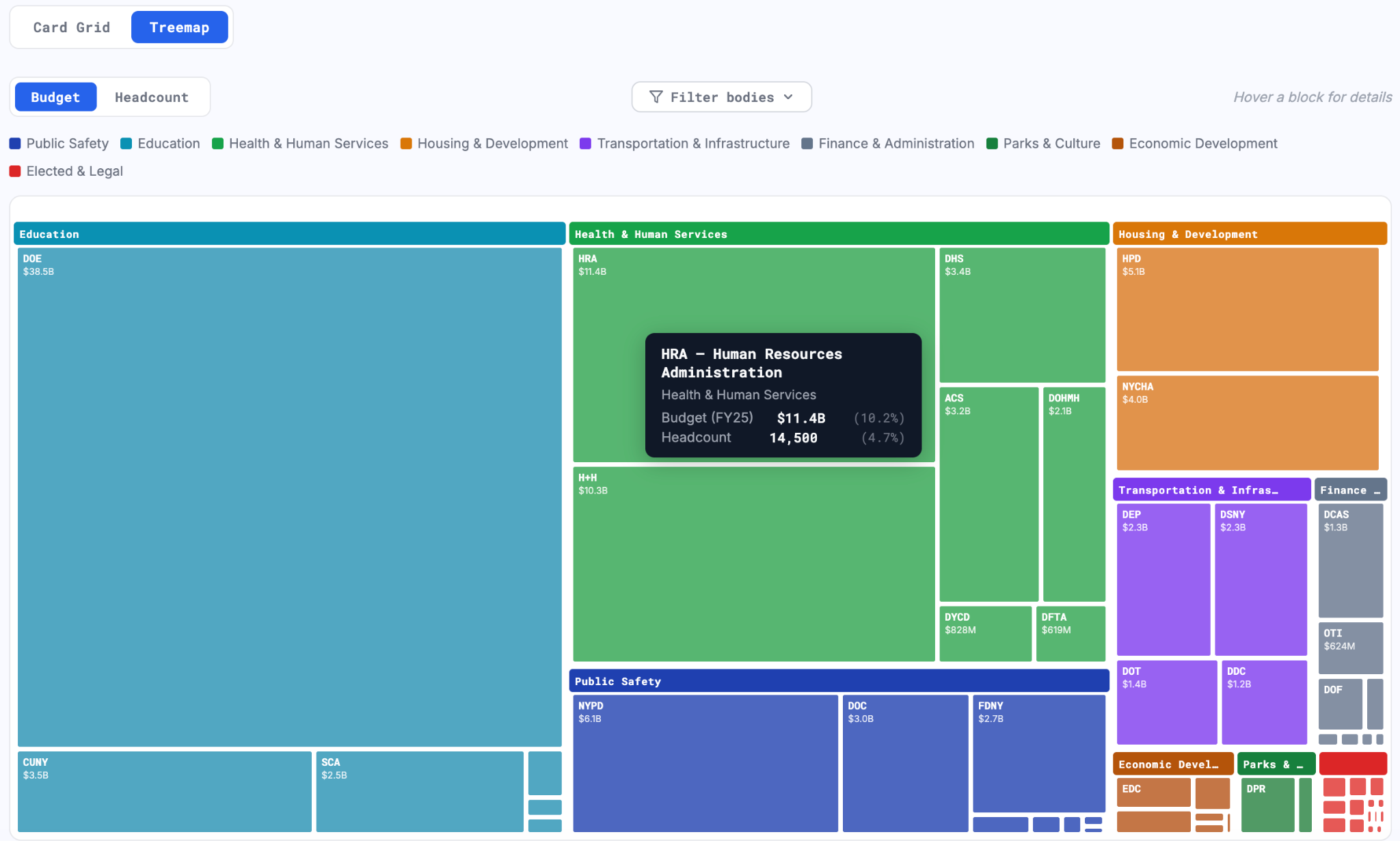Click the Health & Human Services legend swatch
1400x841 pixels.
click(x=218, y=144)
